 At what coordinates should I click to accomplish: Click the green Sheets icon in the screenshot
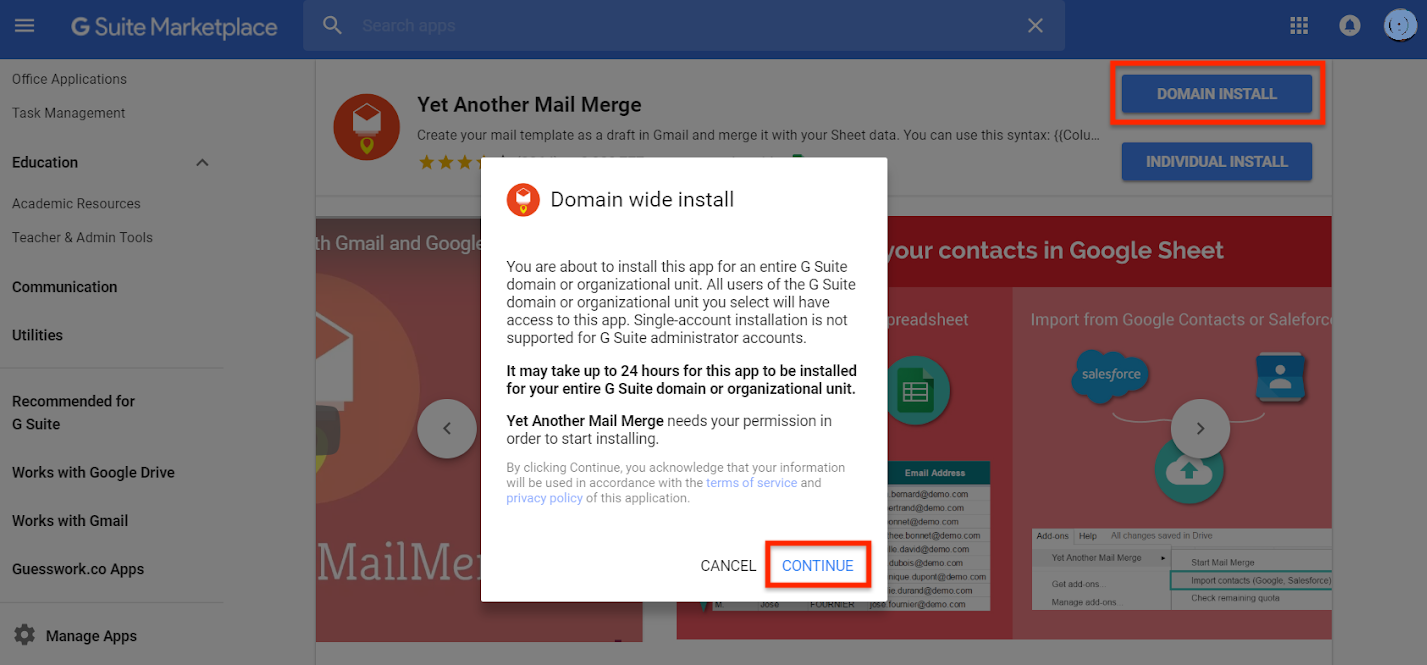915,392
